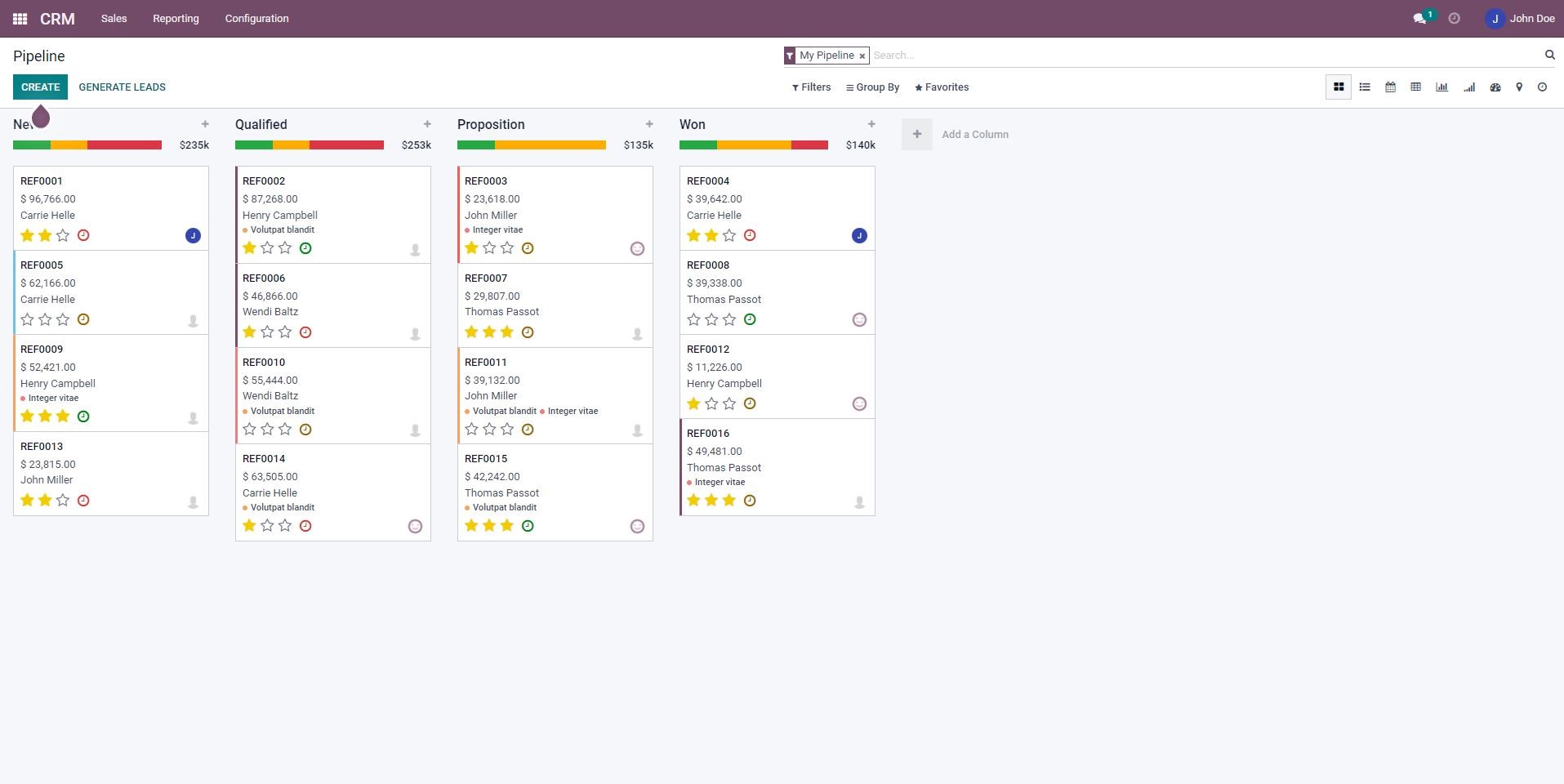
Task: Open the calendar view
Action: (x=1390, y=87)
